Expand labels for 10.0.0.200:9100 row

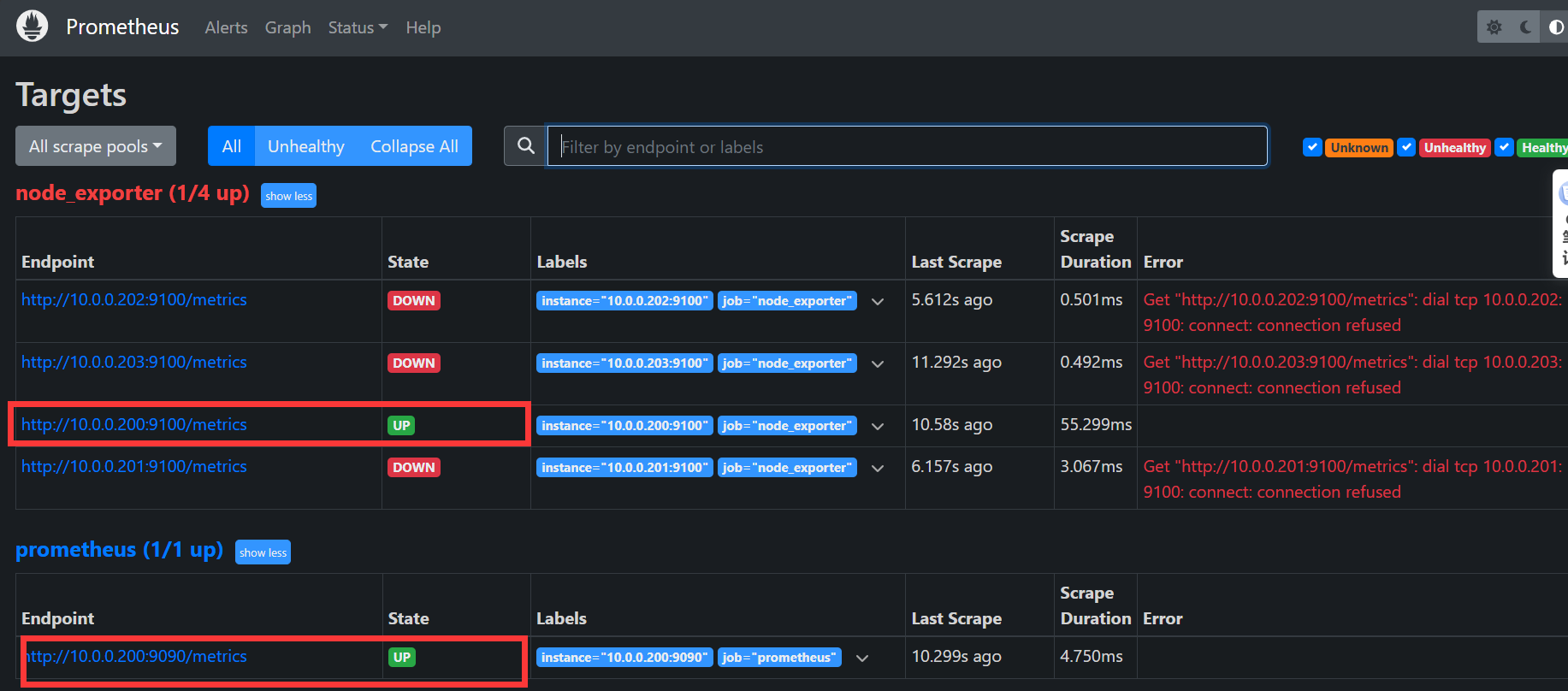coord(878,426)
